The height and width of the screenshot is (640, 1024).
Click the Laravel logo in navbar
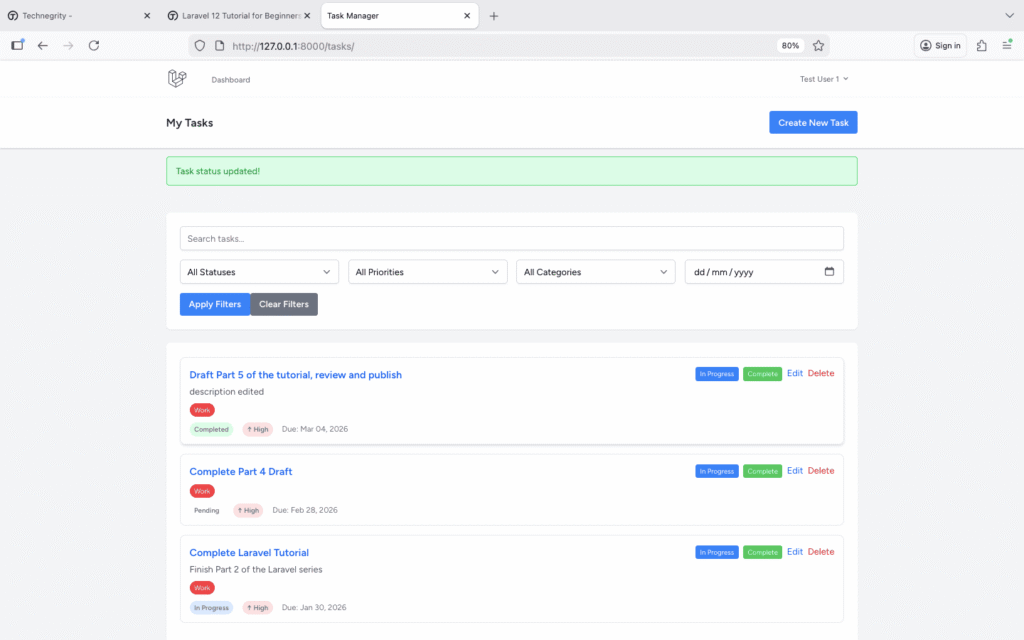point(177,79)
